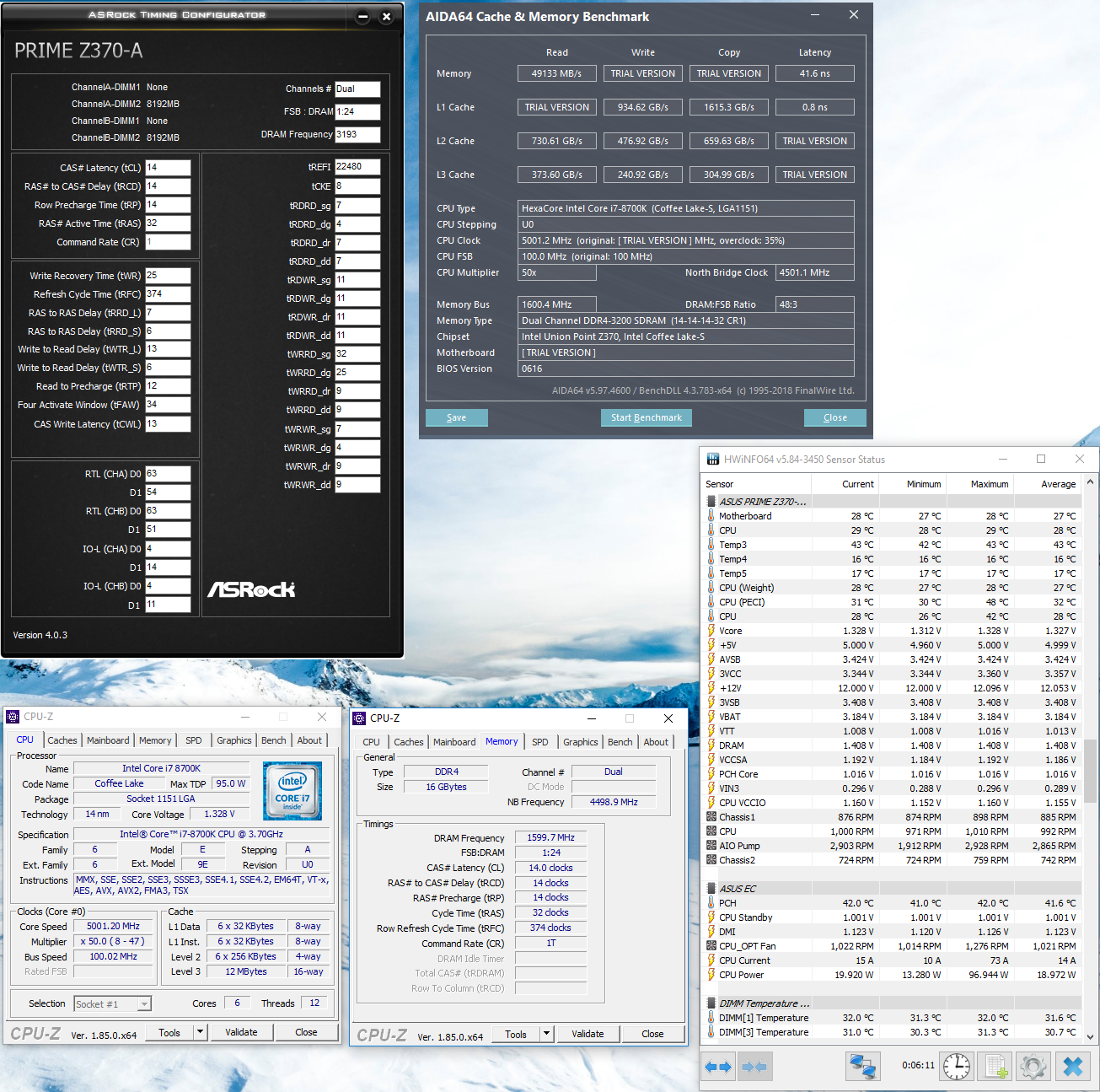This screenshot has height=1092, width=1100.
Task: Click HWiNFO64 title bar app icon
Action: (x=713, y=460)
